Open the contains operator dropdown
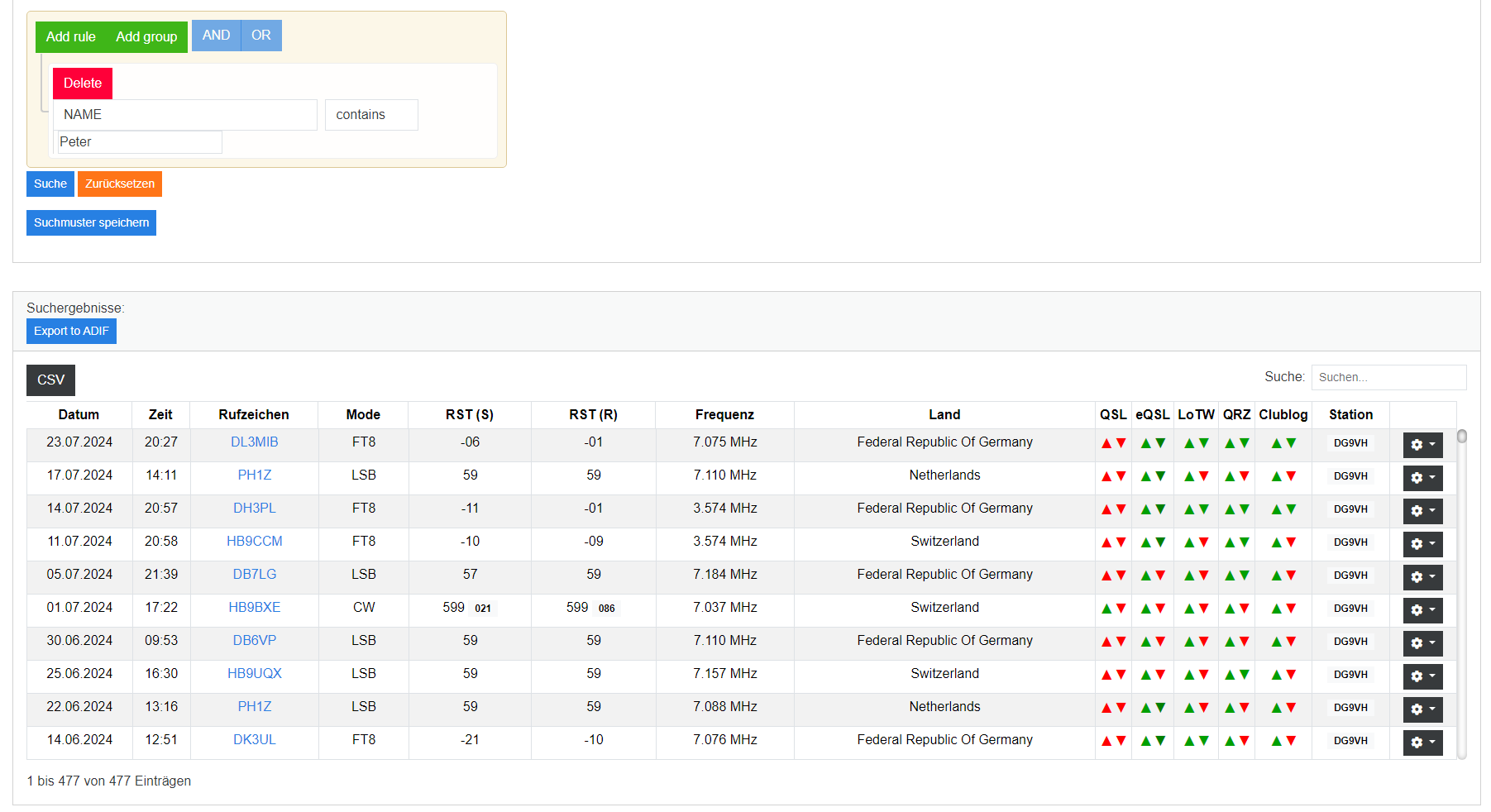The image size is (1491, 812). [x=370, y=115]
